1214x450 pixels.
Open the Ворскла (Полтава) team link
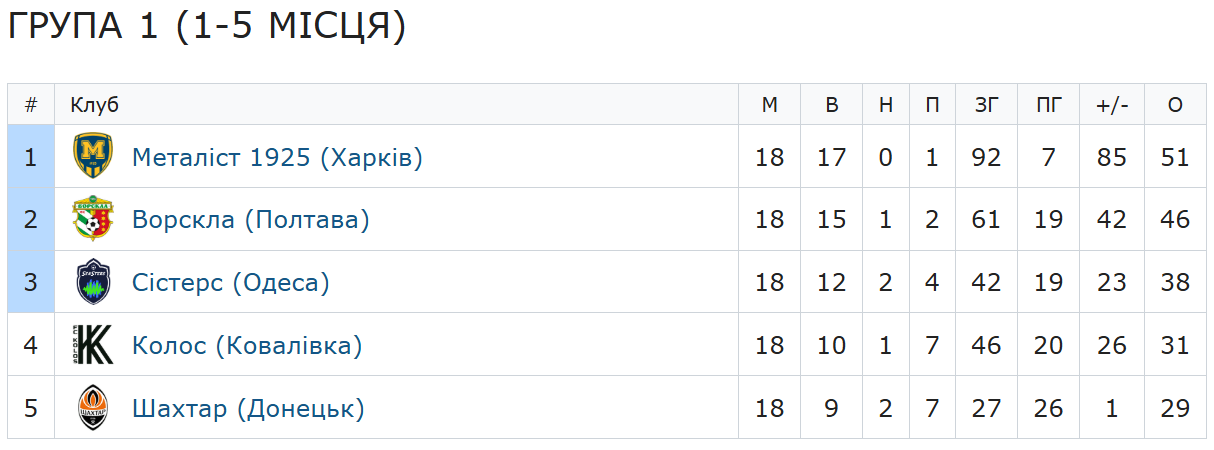click(250, 220)
